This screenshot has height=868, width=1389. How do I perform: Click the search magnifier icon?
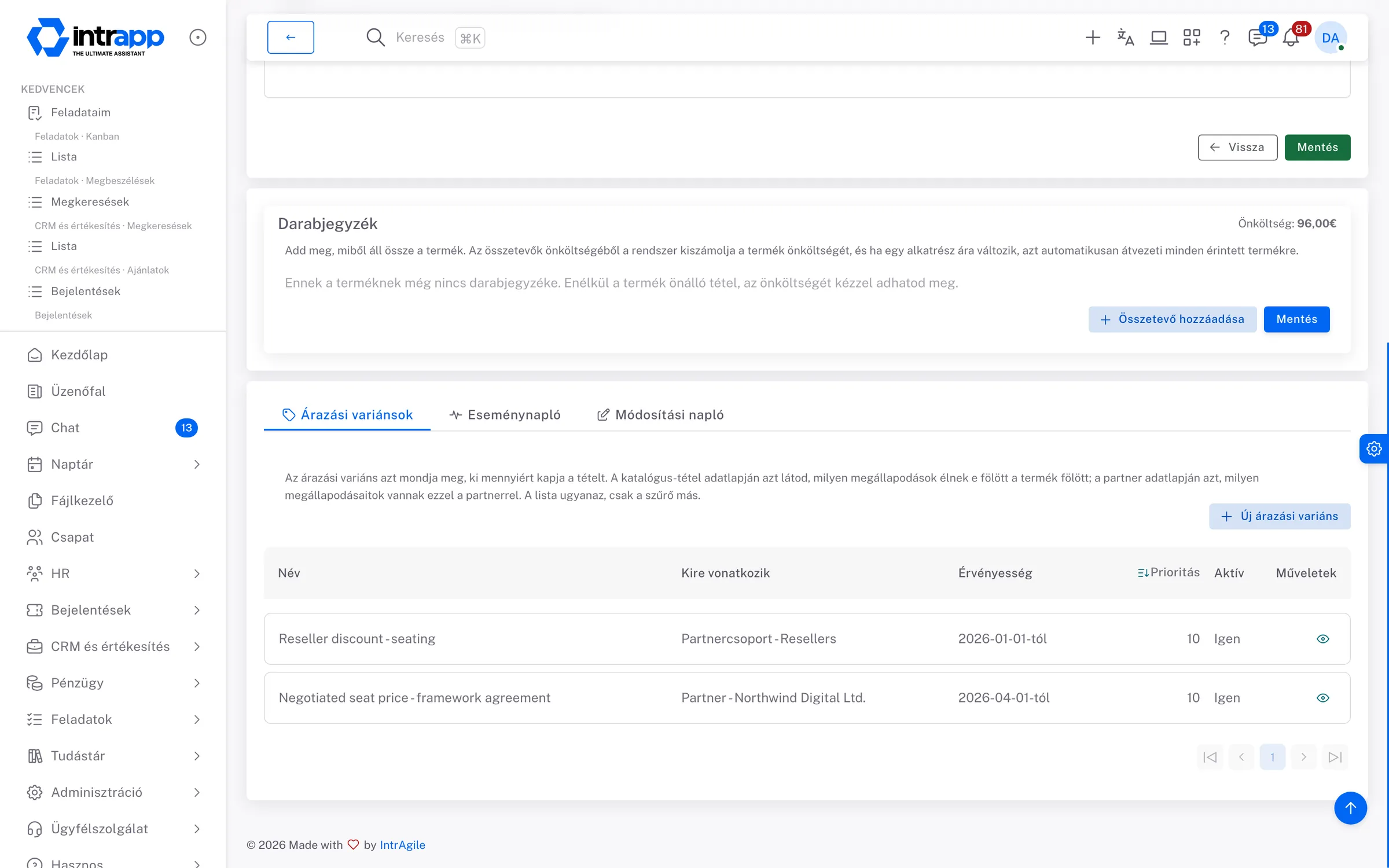375,38
